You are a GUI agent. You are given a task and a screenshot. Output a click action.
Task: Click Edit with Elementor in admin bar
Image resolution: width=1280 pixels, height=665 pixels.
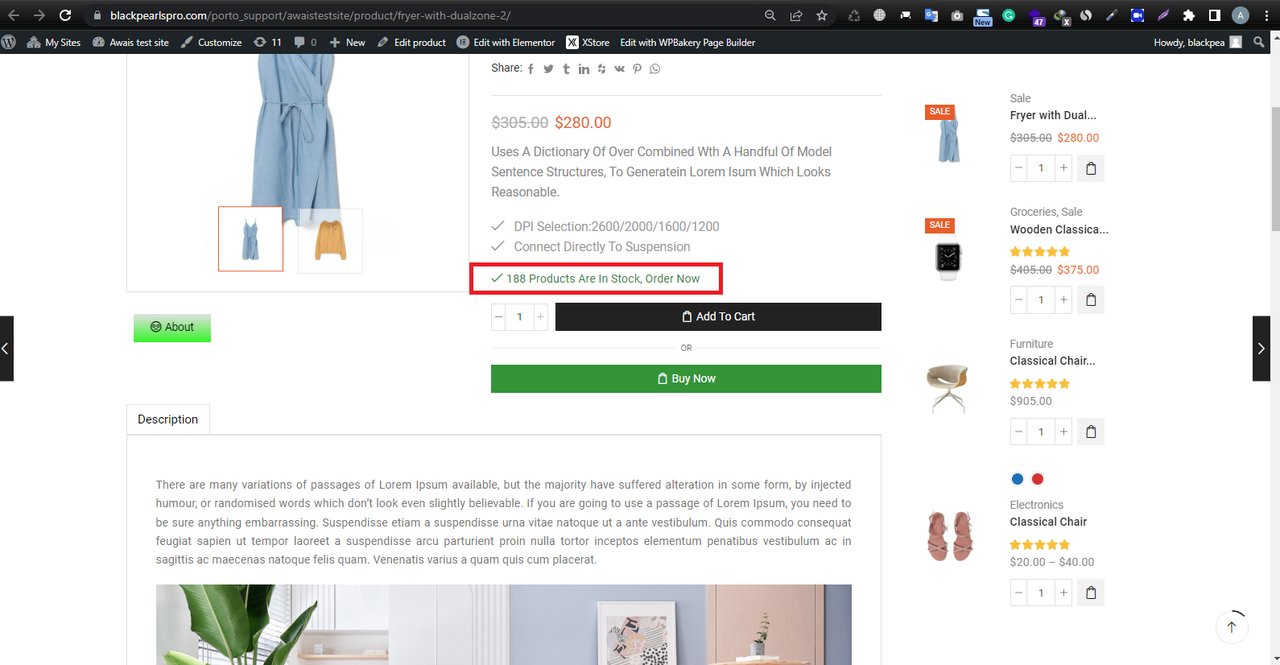[x=506, y=42]
